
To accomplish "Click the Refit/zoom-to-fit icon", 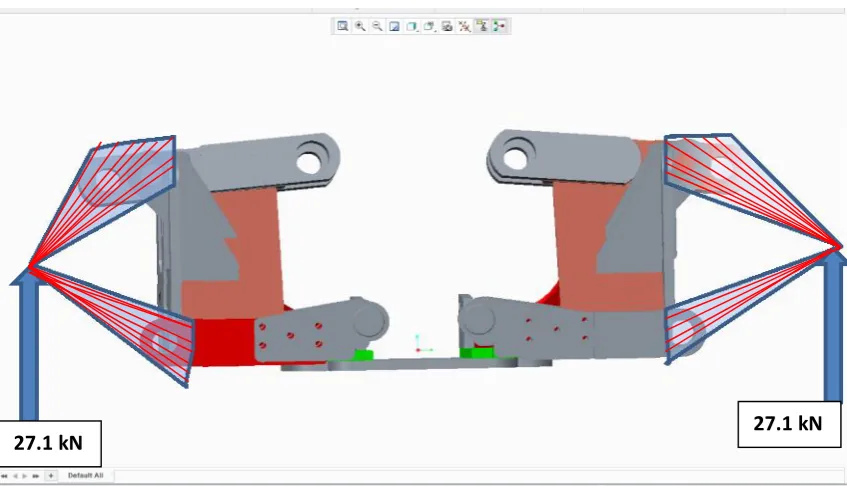I will pyautogui.click(x=342, y=26).
